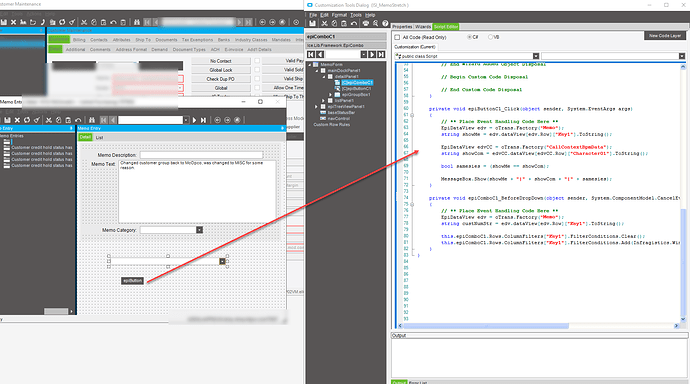
Task: Click the Cut scissors icon in Customization Tools
Action: point(324,23)
